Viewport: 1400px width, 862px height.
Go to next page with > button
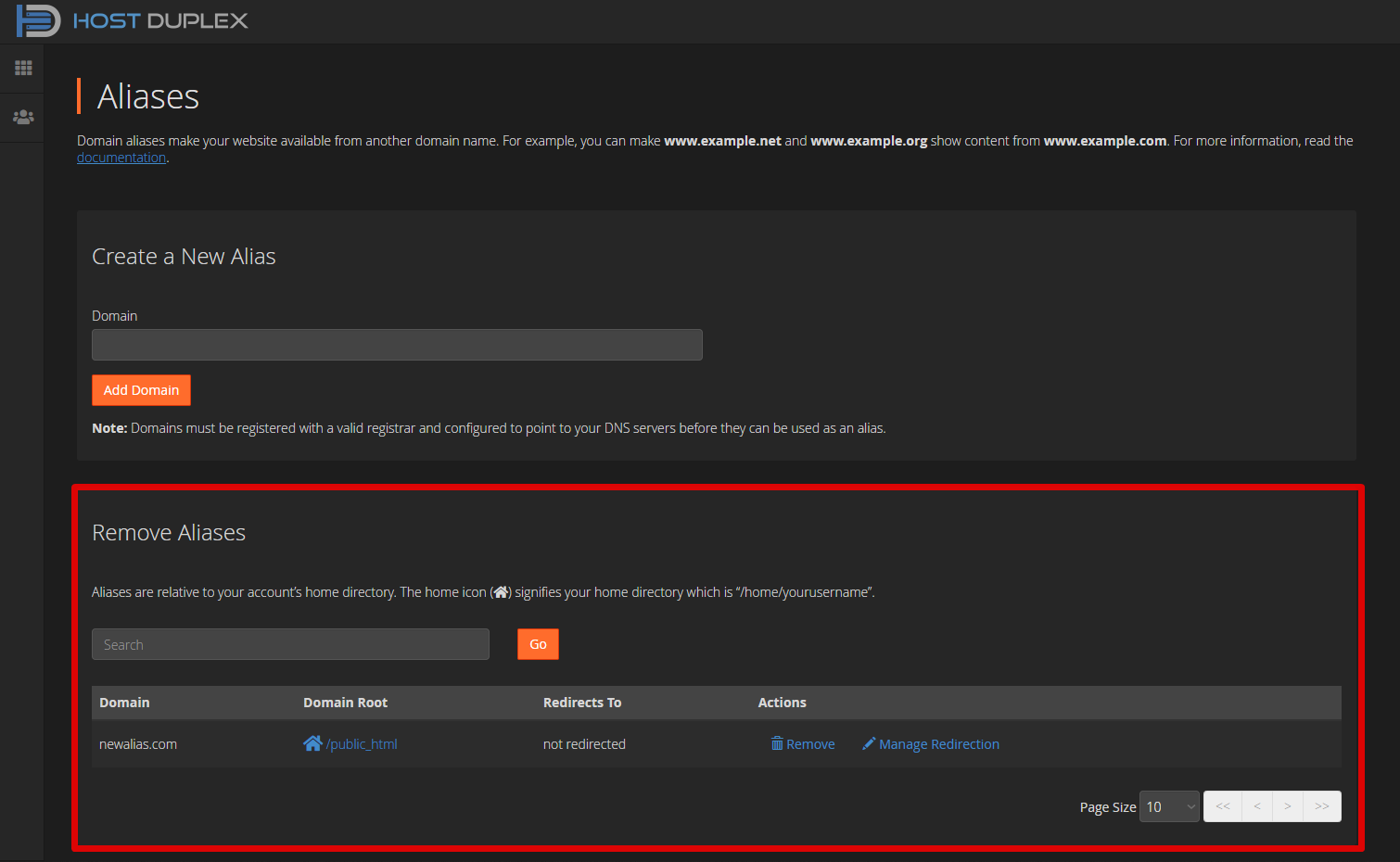(x=1288, y=806)
